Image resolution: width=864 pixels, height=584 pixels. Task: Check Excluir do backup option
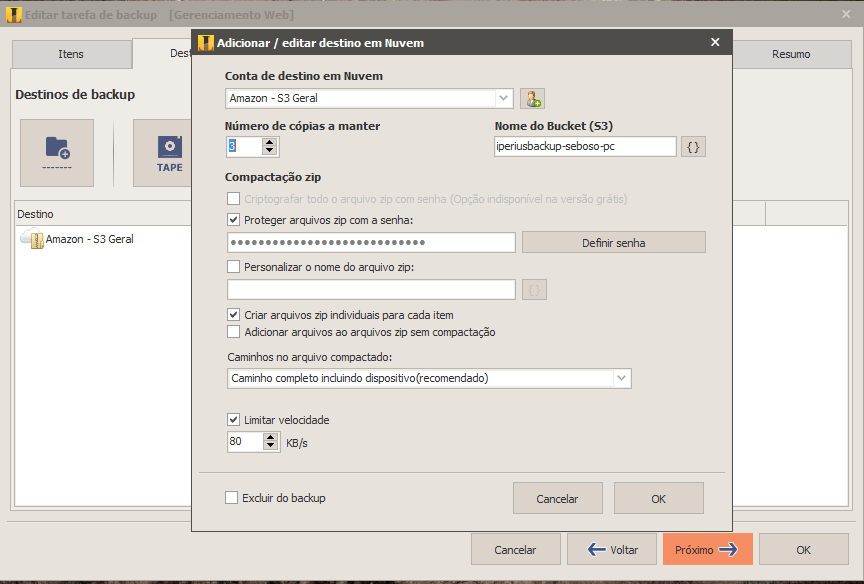click(231, 498)
